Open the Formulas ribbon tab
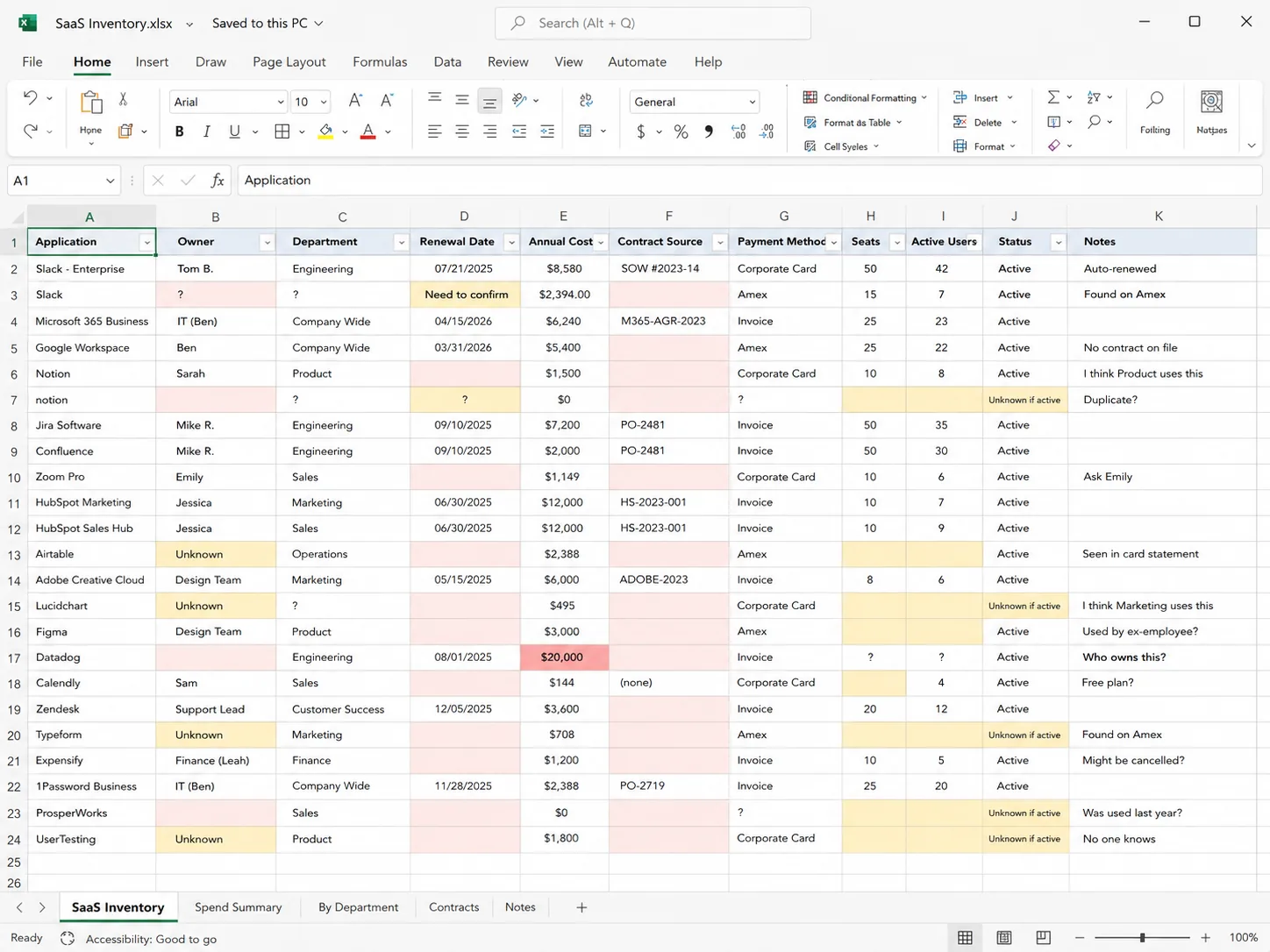Screen dimensions: 1270x952 click(380, 62)
